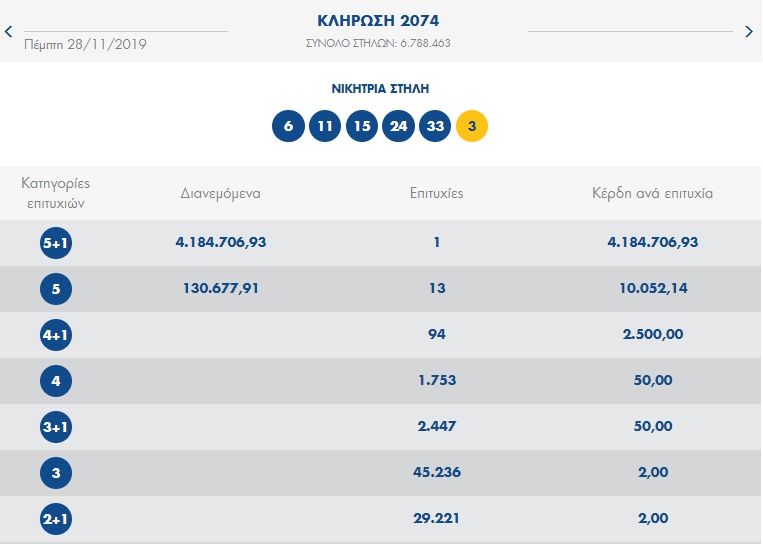
Task: Select the 5+1 category badge
Action: [x=56, y=243]
